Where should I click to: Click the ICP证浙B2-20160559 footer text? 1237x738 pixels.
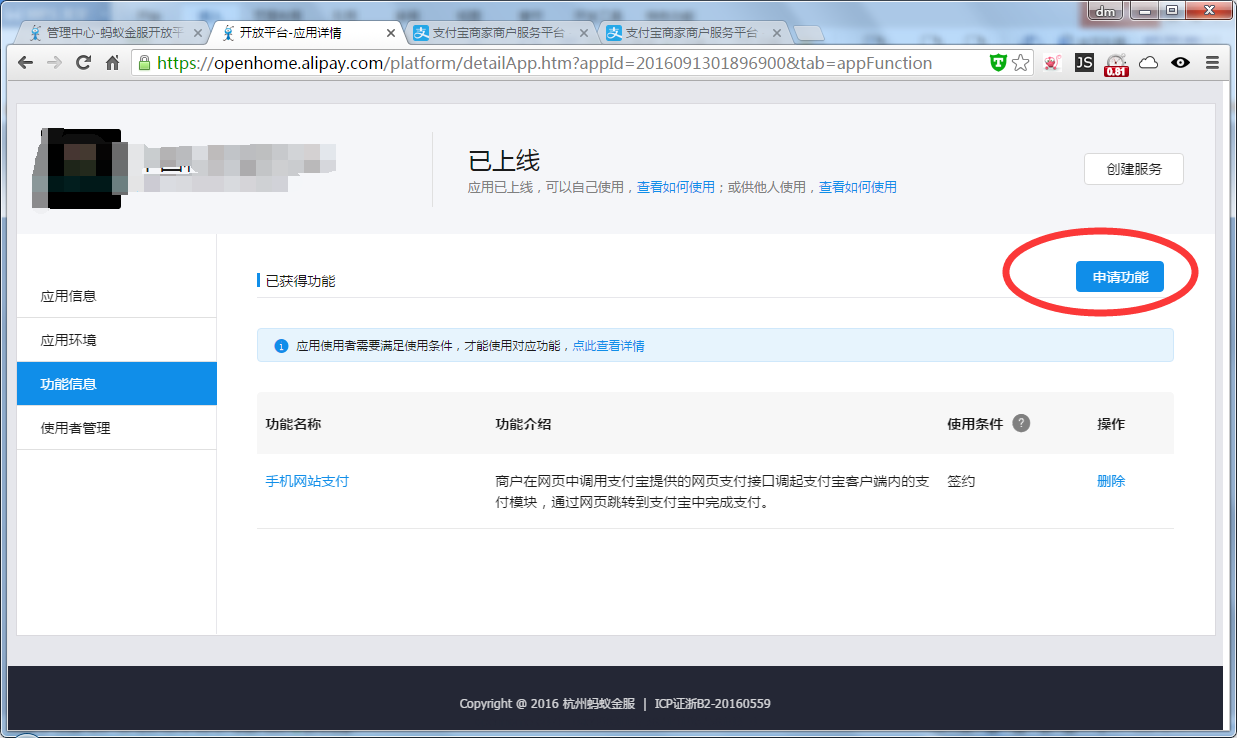click(x=712, y=703)
